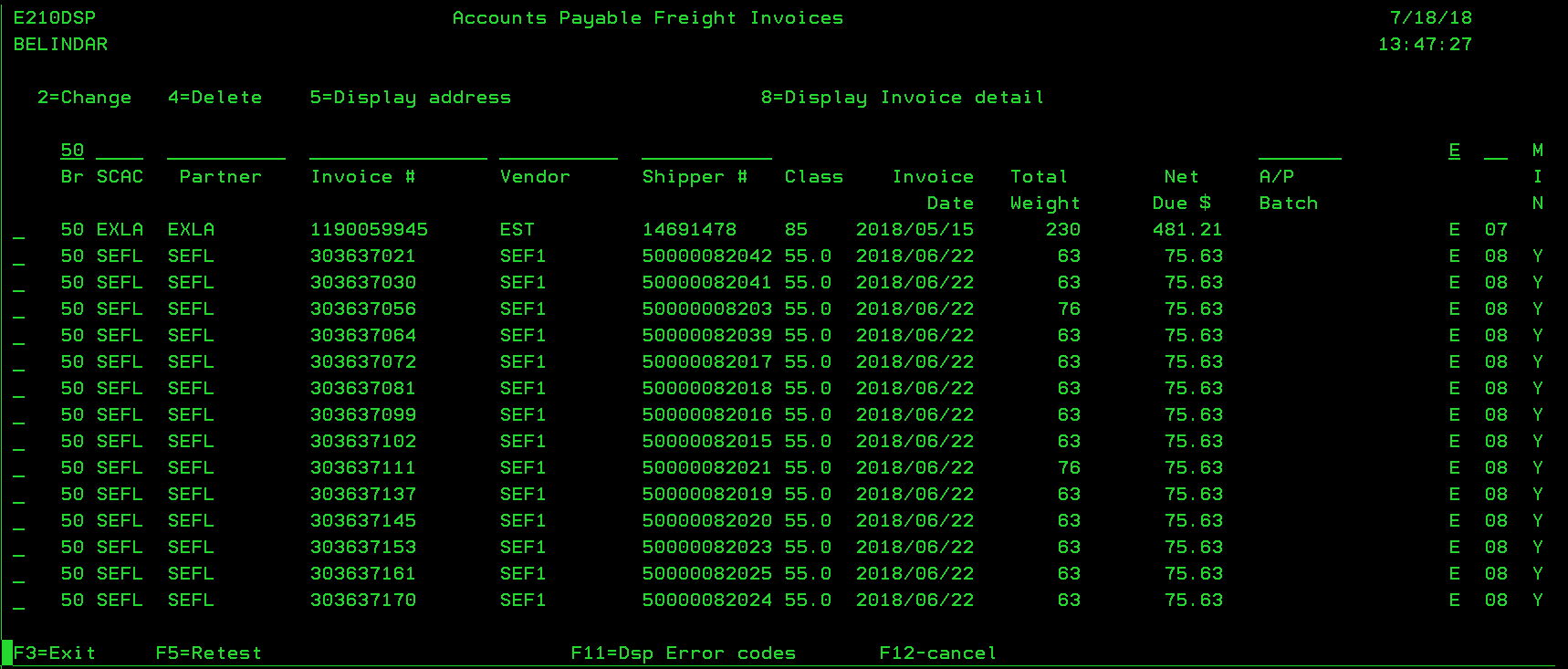Viewport: 1568px width, 669px height.
Task: Click the 8=Display Invoice detail option
Action: [x=902, y=98]
